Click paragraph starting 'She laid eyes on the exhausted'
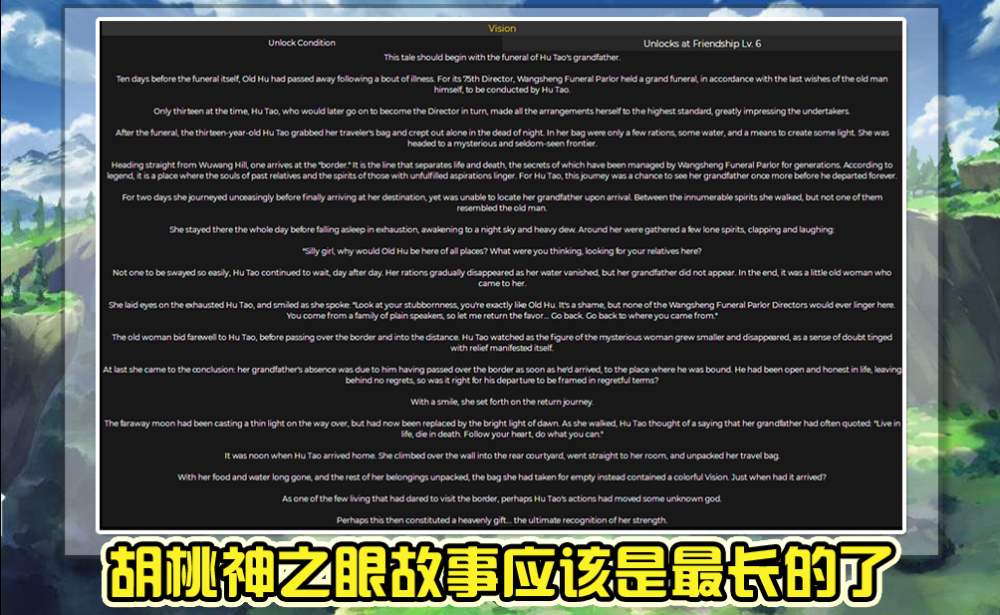This screenshot has height=615, width=1000. tap(502, 310)
